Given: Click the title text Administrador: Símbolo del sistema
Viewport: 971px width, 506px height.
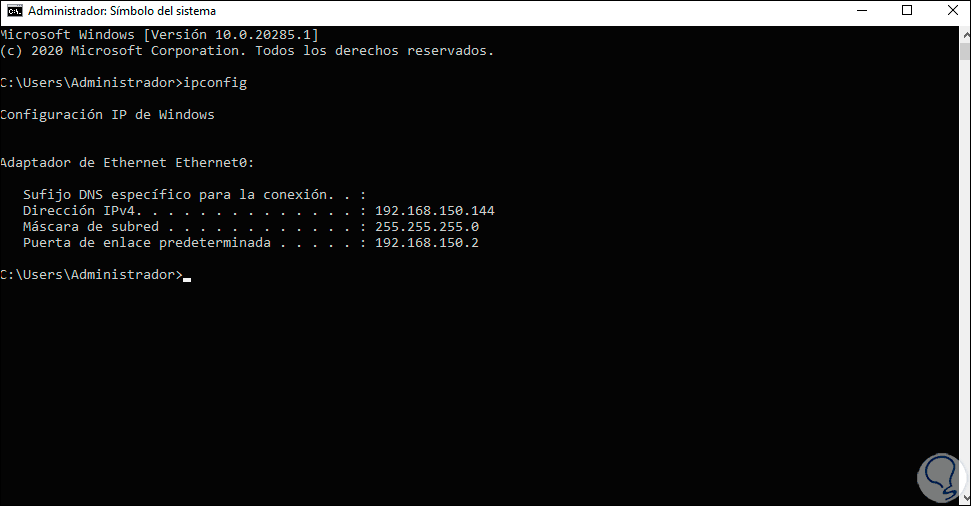Looking at the screenshot, I should coord(122,11).
